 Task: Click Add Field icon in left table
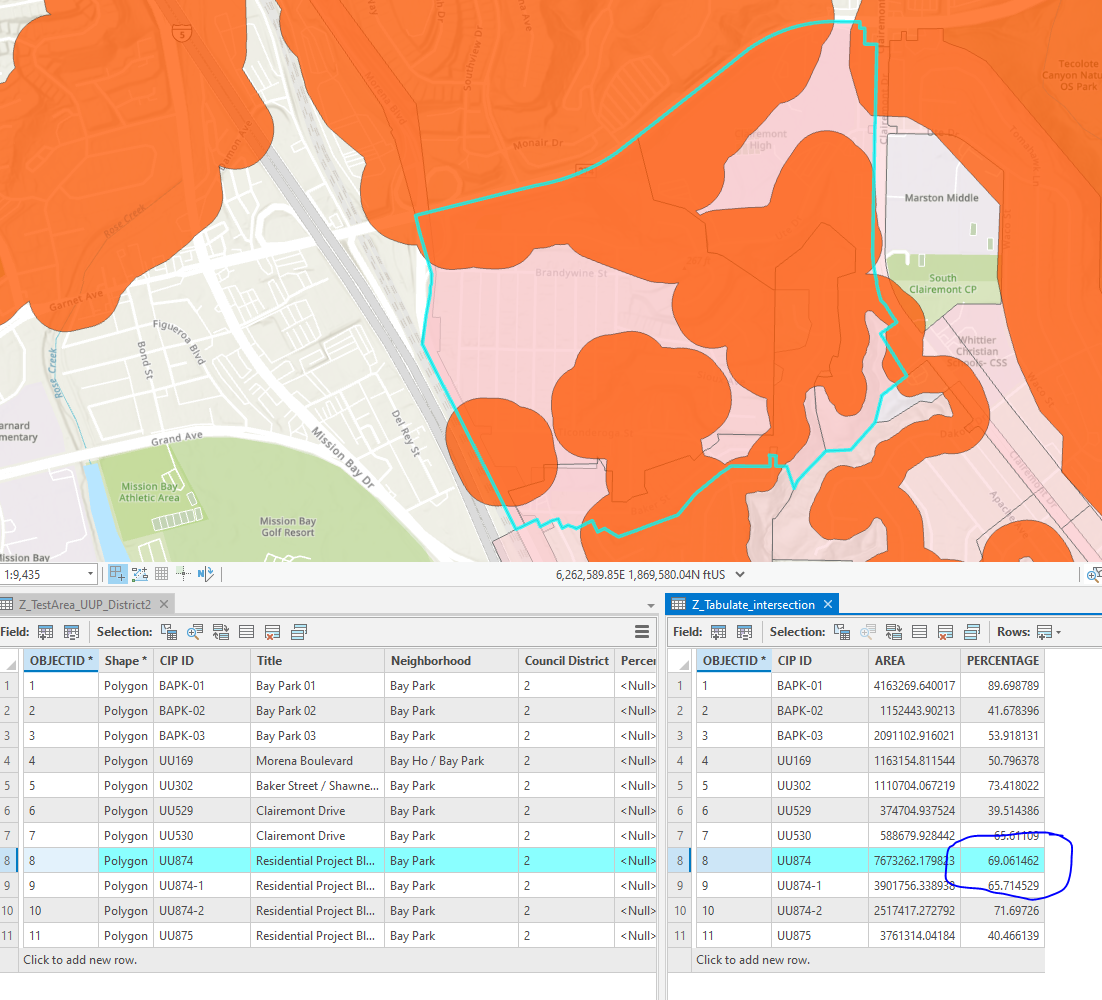tap(45, 632)
